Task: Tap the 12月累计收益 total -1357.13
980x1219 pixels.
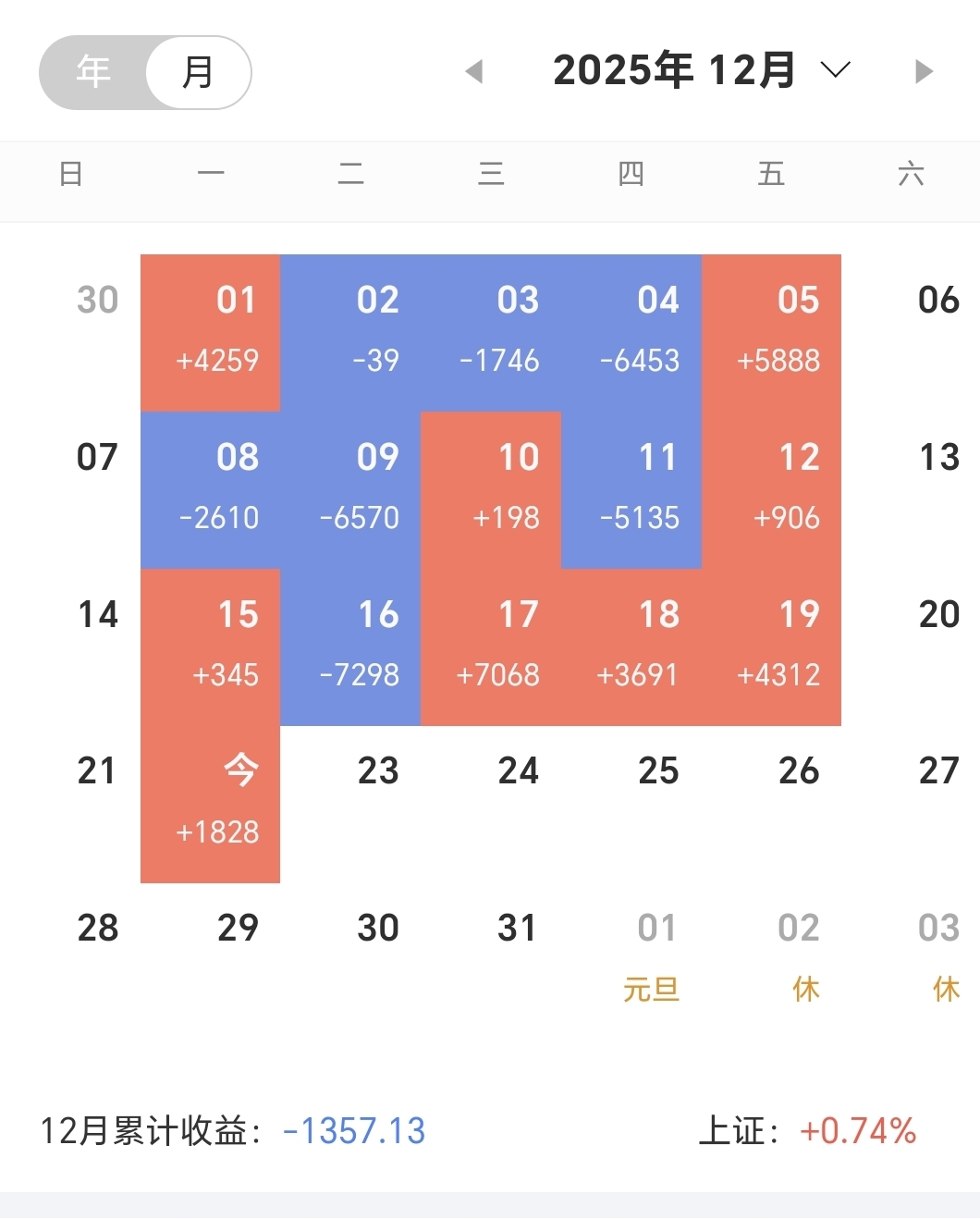Action: (x=353, y=1131)
